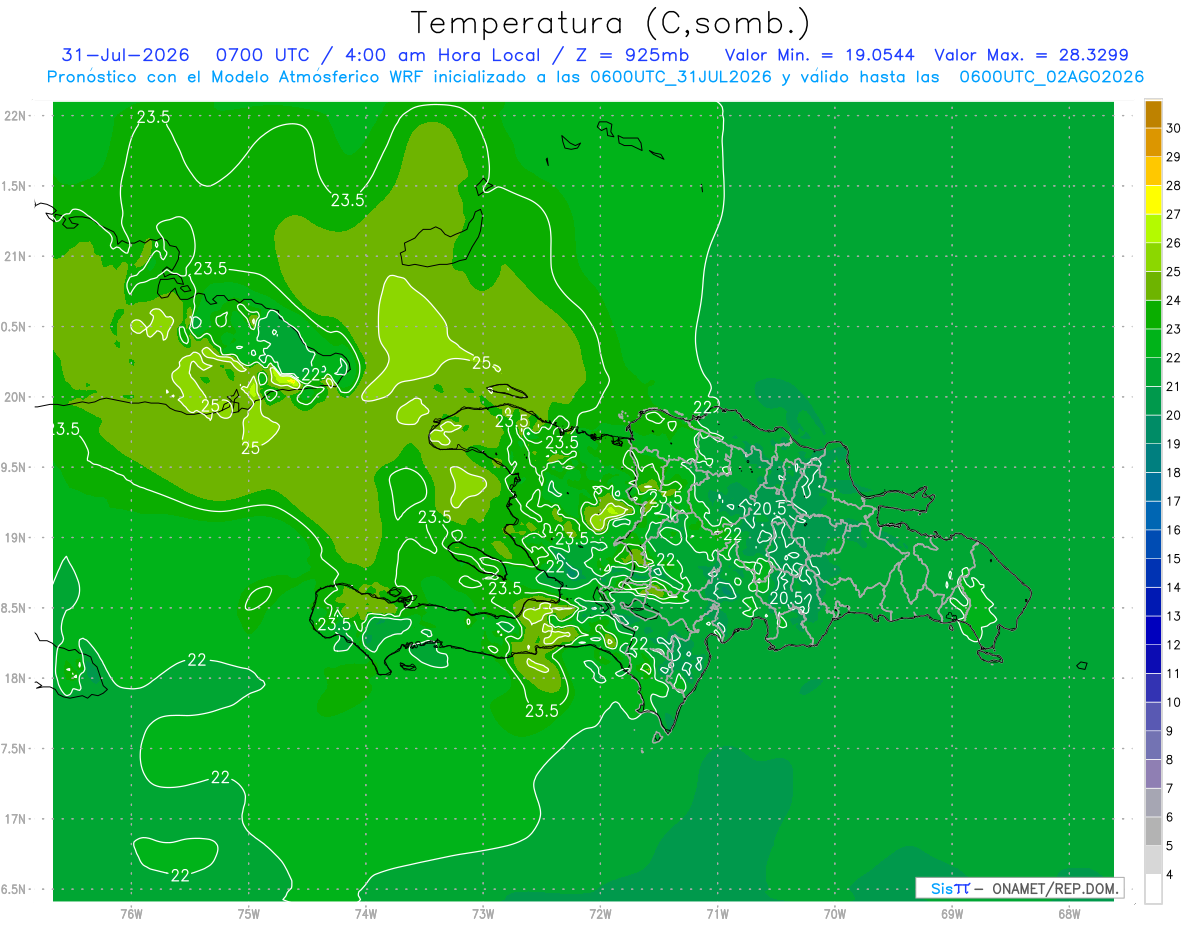
Task: Click the green legend band between 22 and 23
Action: click(1153, 344)
